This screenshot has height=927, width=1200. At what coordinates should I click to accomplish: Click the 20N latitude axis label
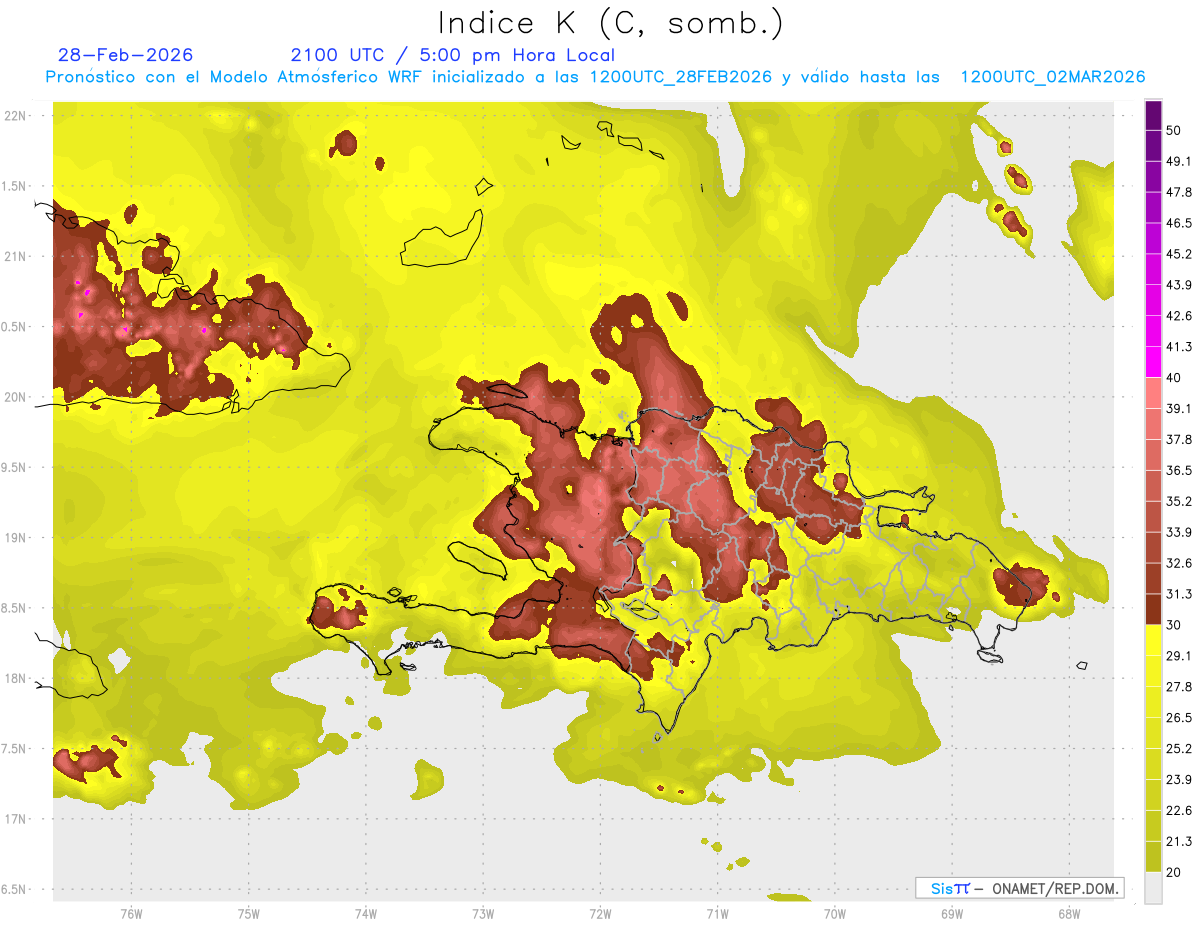coord(16,397)
